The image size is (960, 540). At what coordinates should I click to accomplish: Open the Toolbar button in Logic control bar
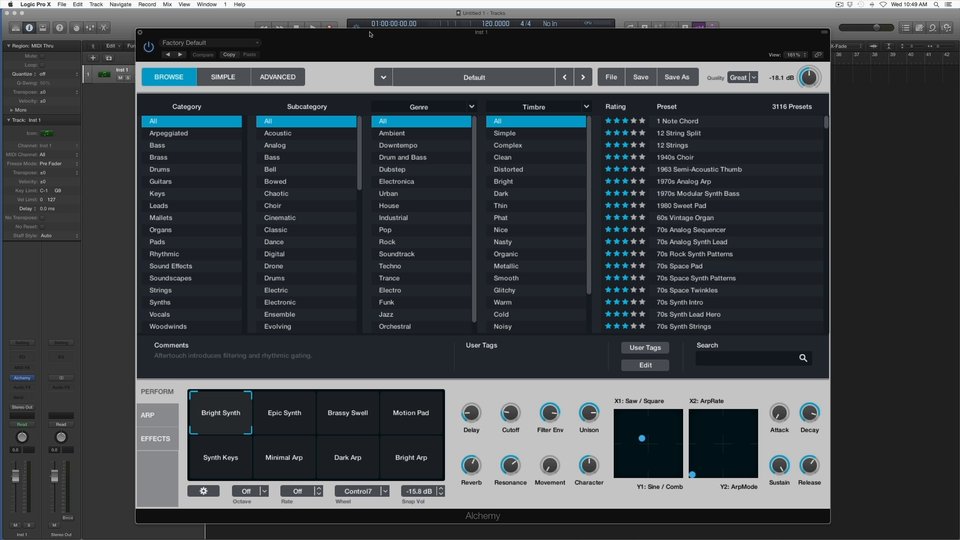pos(43,28)
